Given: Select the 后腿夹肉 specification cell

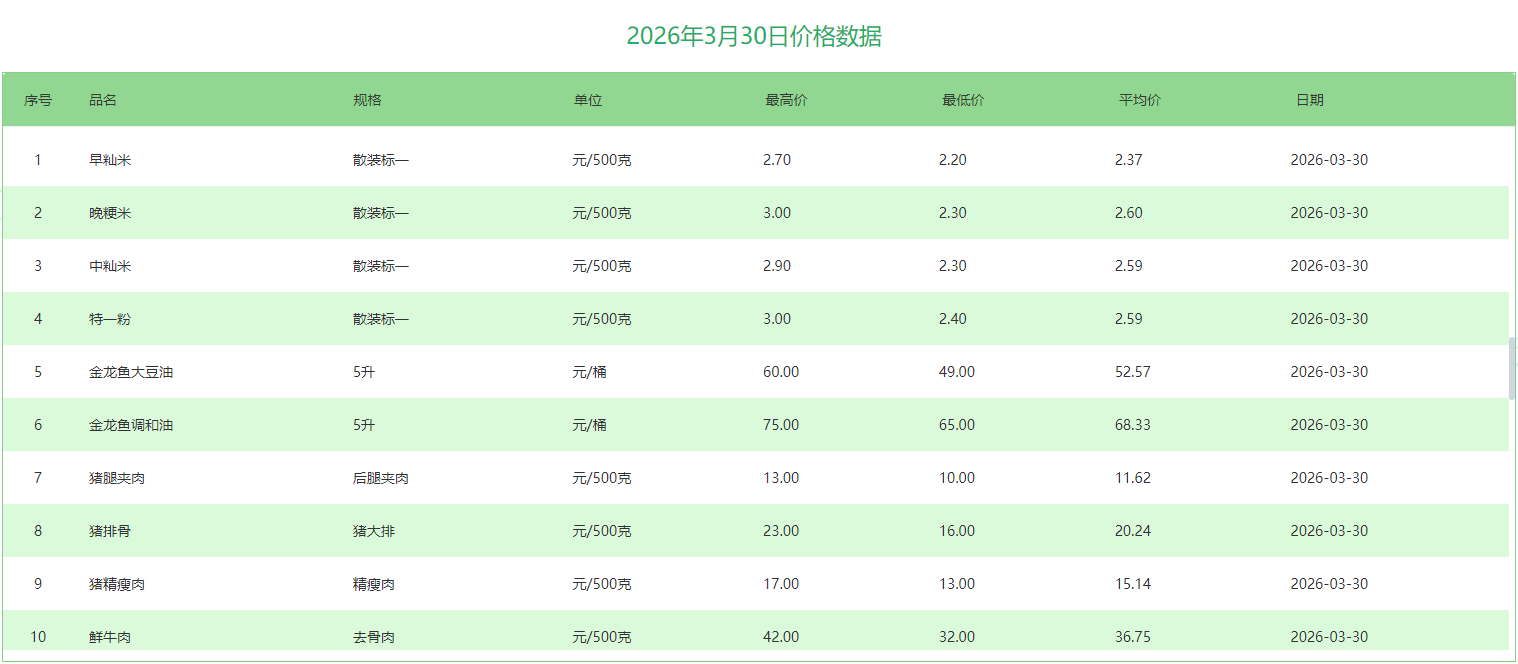Looking at the screenshot, I should pyautogui.click(x=381, y=478).
